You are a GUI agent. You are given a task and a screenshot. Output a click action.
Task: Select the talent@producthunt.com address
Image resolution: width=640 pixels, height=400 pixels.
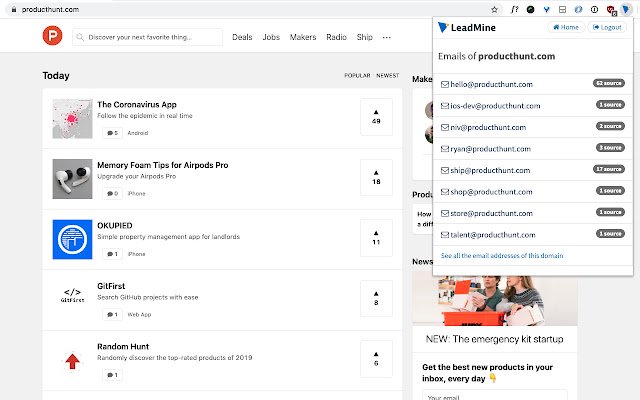pos(493,235)
